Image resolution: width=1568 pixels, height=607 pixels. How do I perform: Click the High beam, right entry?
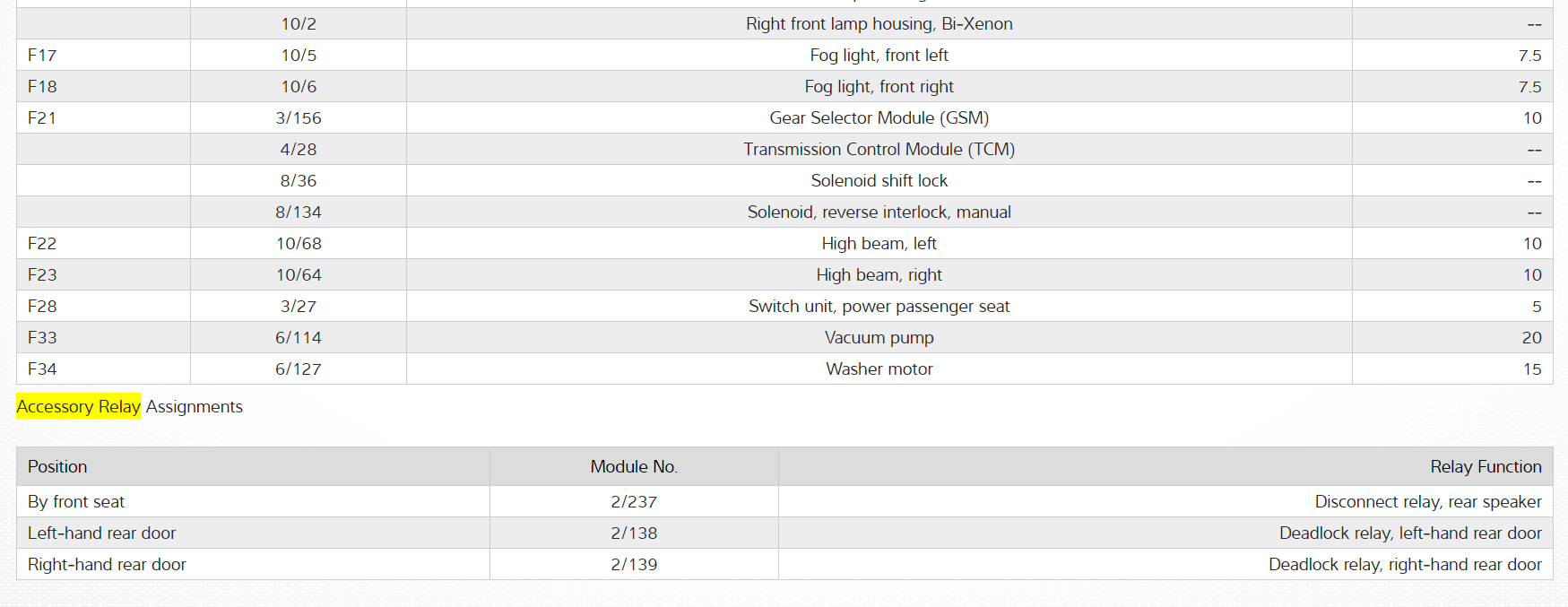879,275
